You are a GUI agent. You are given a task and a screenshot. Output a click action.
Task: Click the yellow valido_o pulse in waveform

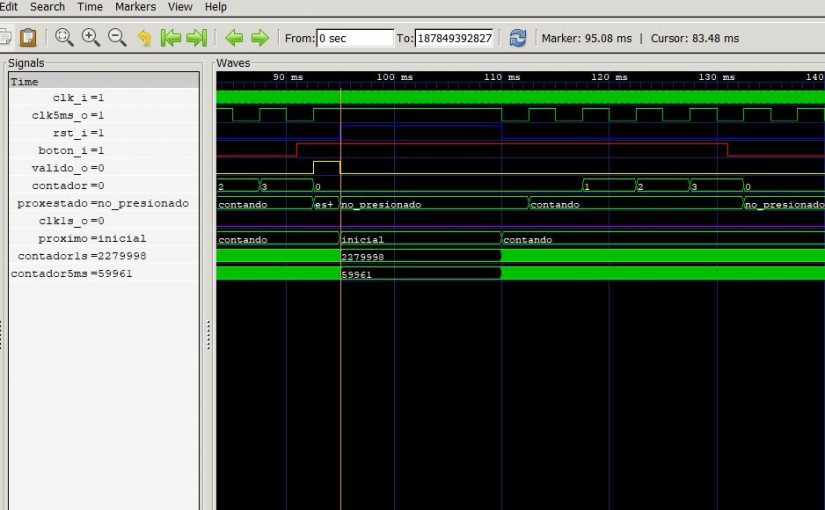pos(327,167)
